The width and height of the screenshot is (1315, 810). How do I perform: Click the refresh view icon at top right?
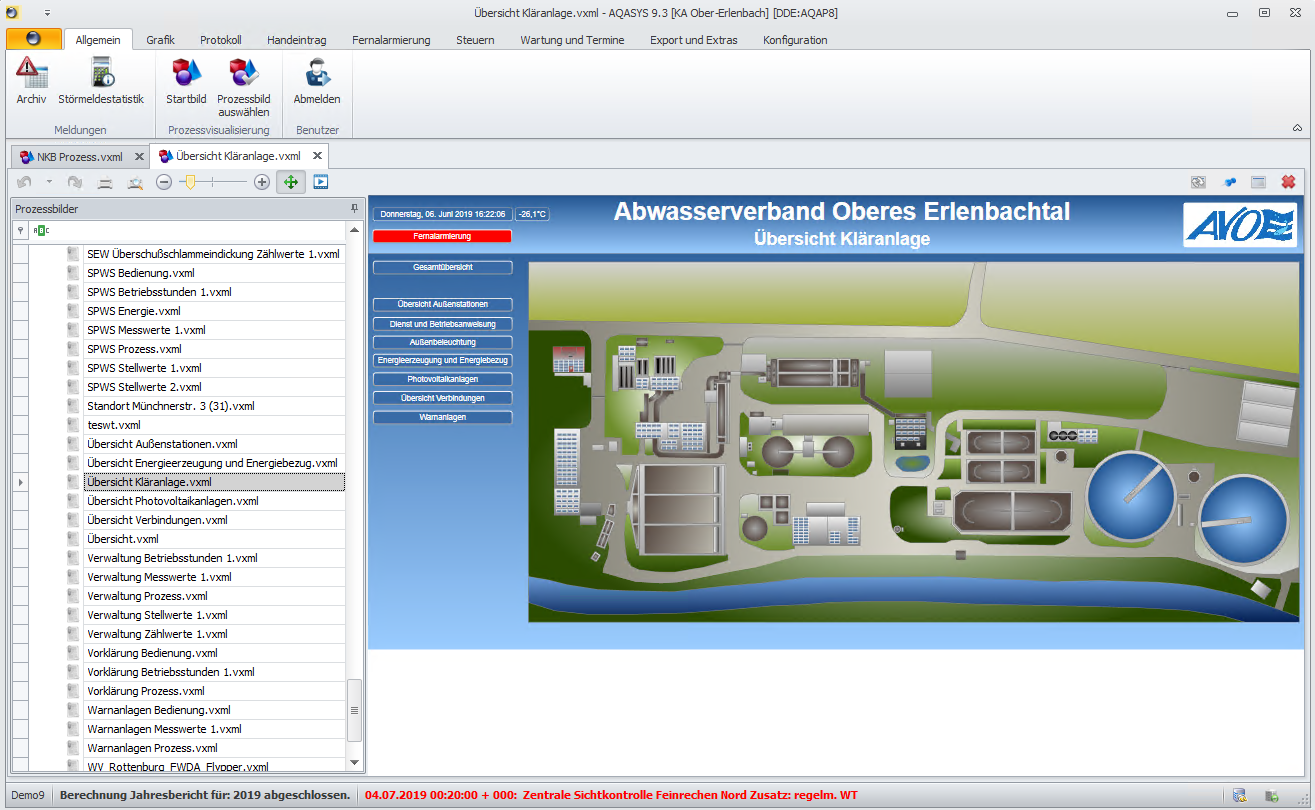(x=1198, y=182)
